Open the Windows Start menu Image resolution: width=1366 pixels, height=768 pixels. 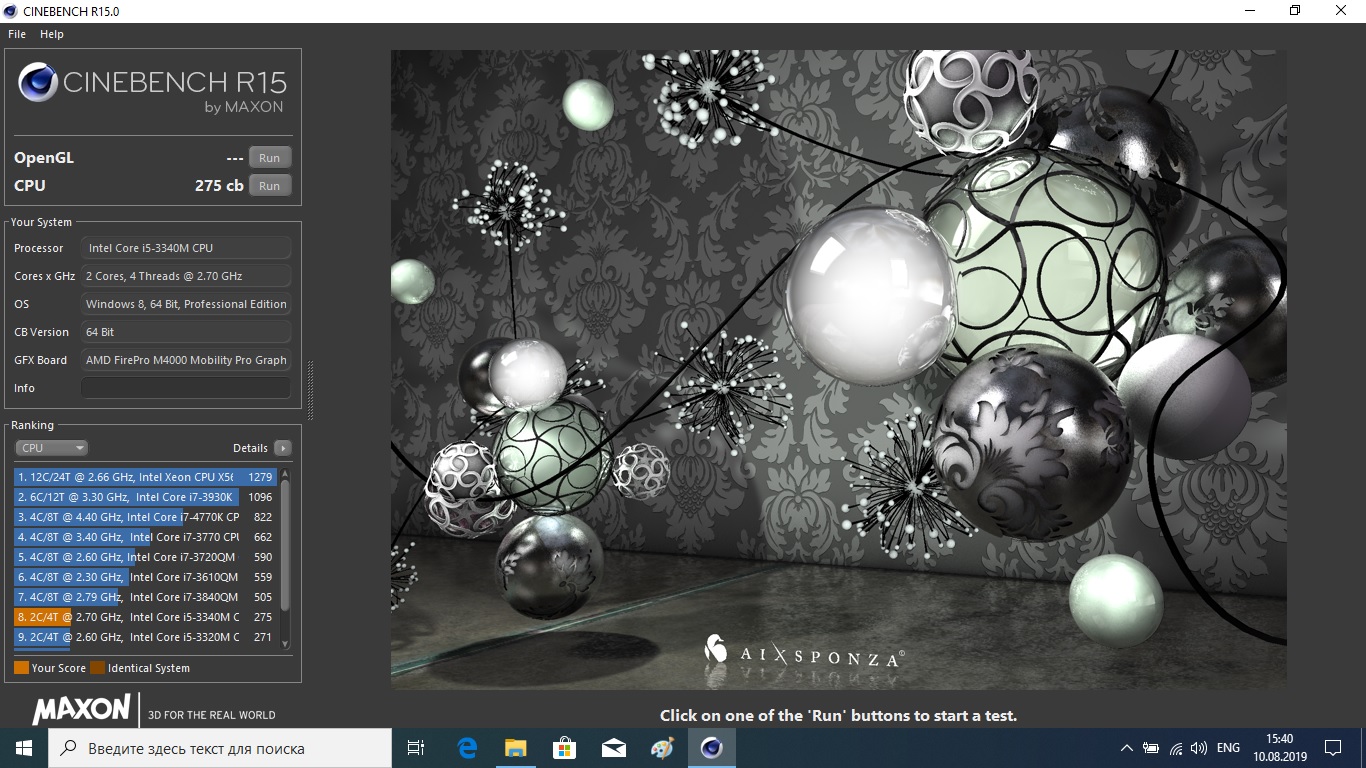24,748
